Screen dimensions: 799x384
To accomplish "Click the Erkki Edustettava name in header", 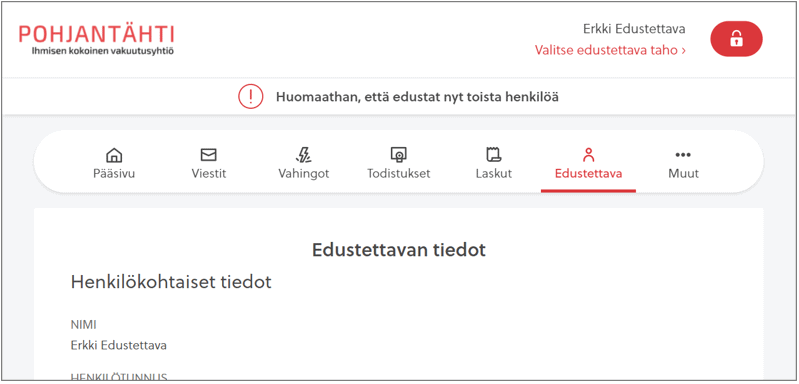I will coord(634,29).
